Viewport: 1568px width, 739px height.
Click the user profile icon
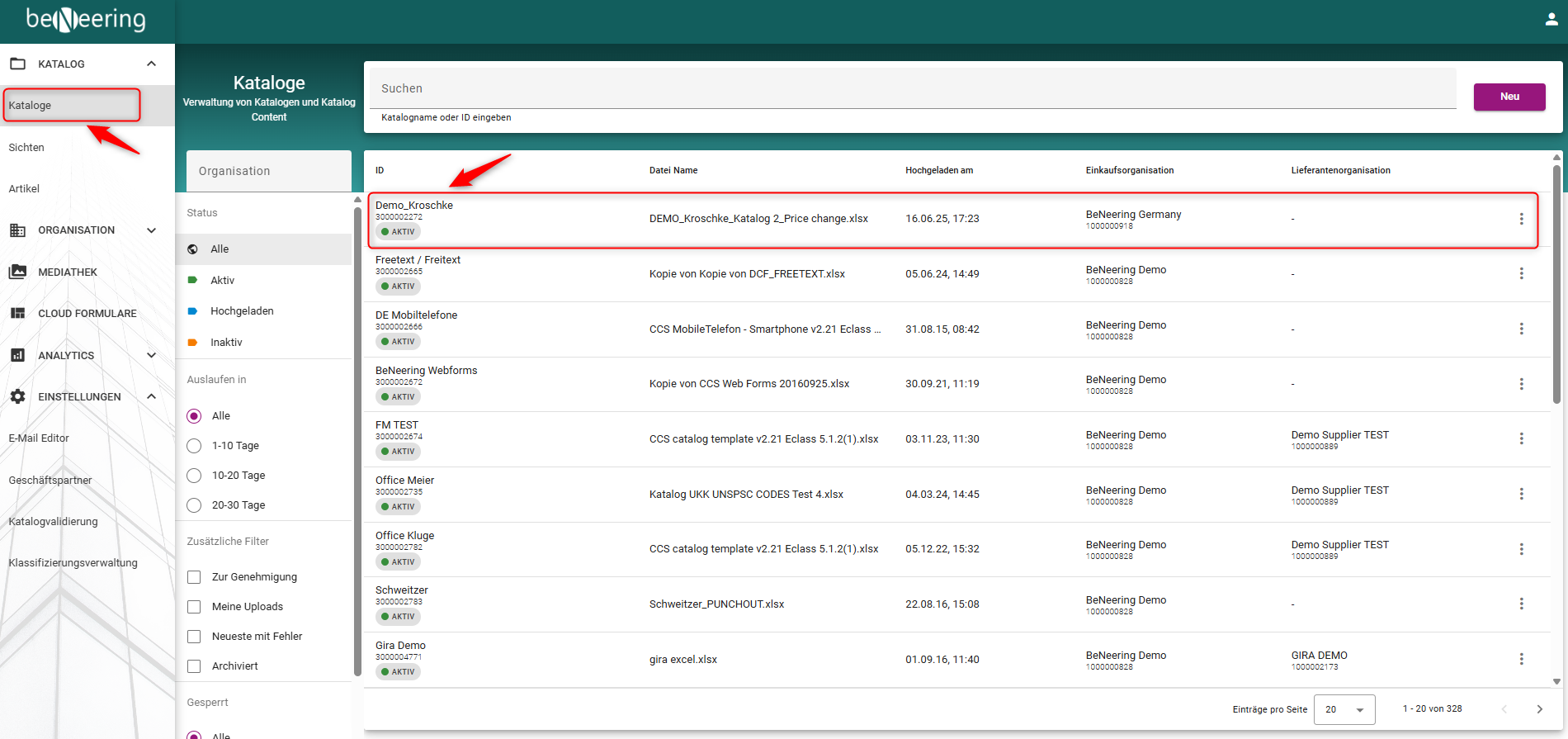[x=1551, y=19]
